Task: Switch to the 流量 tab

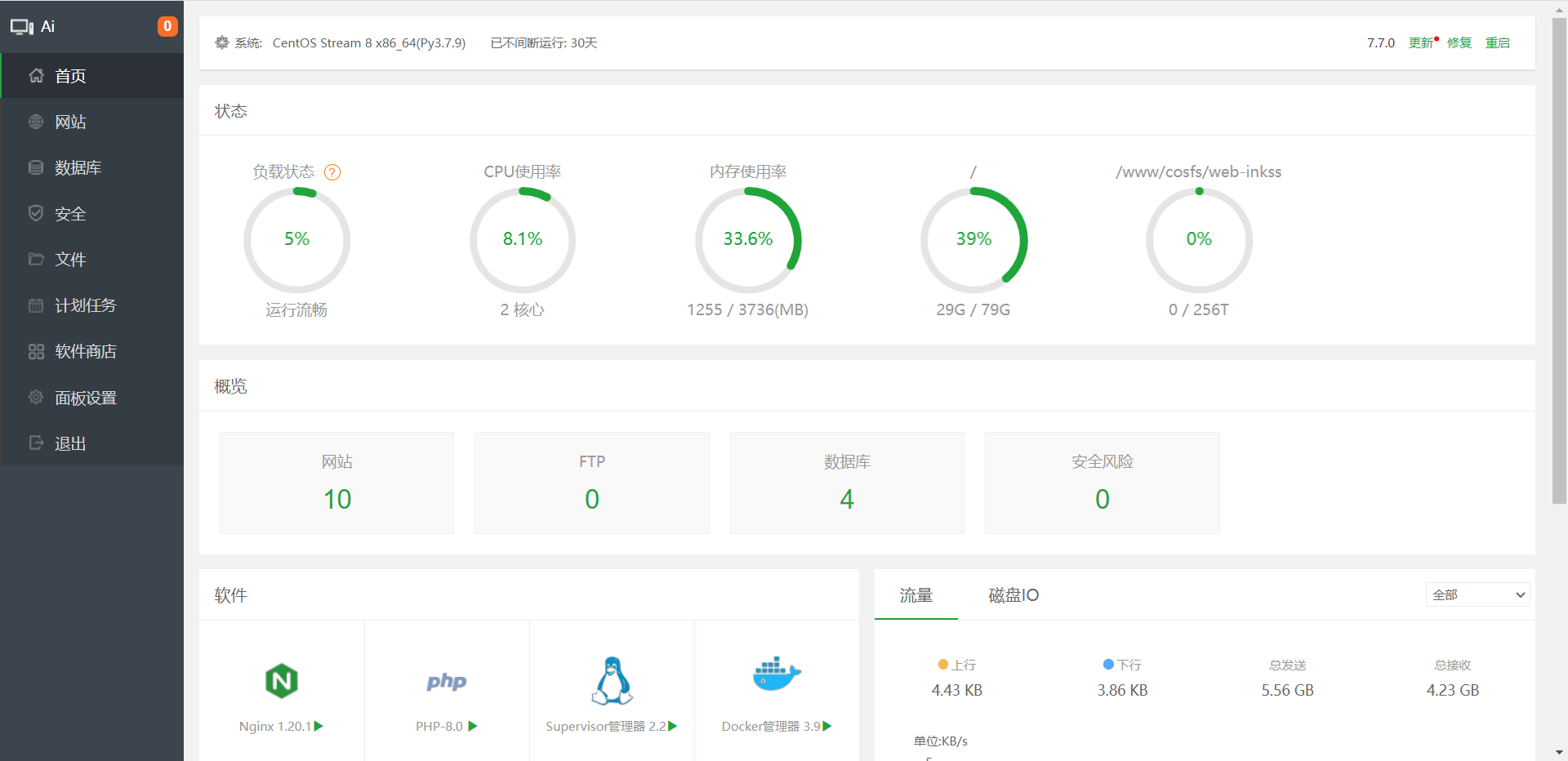Action: point(915,595)
